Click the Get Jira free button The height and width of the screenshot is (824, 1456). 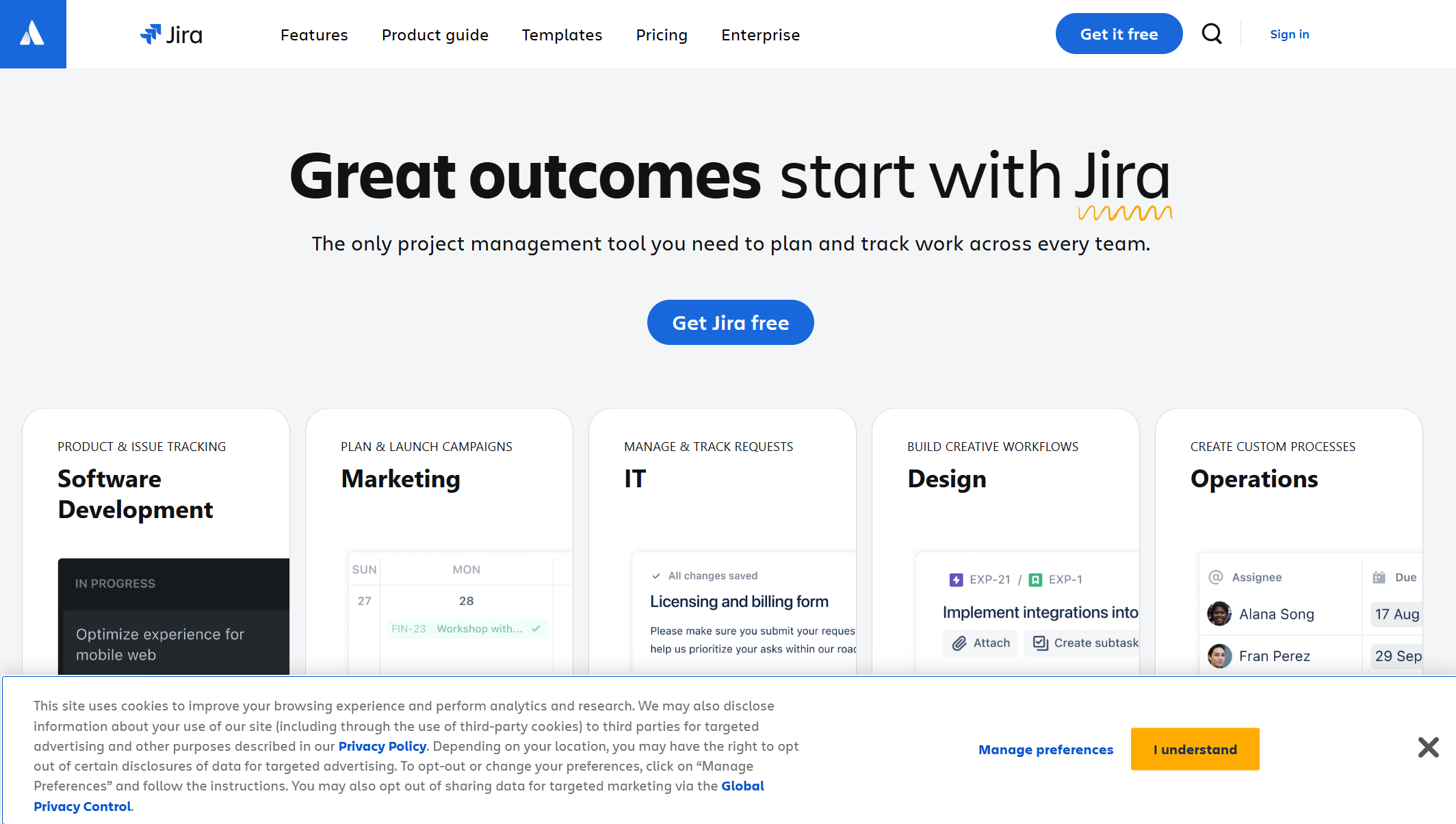[730, 322]
